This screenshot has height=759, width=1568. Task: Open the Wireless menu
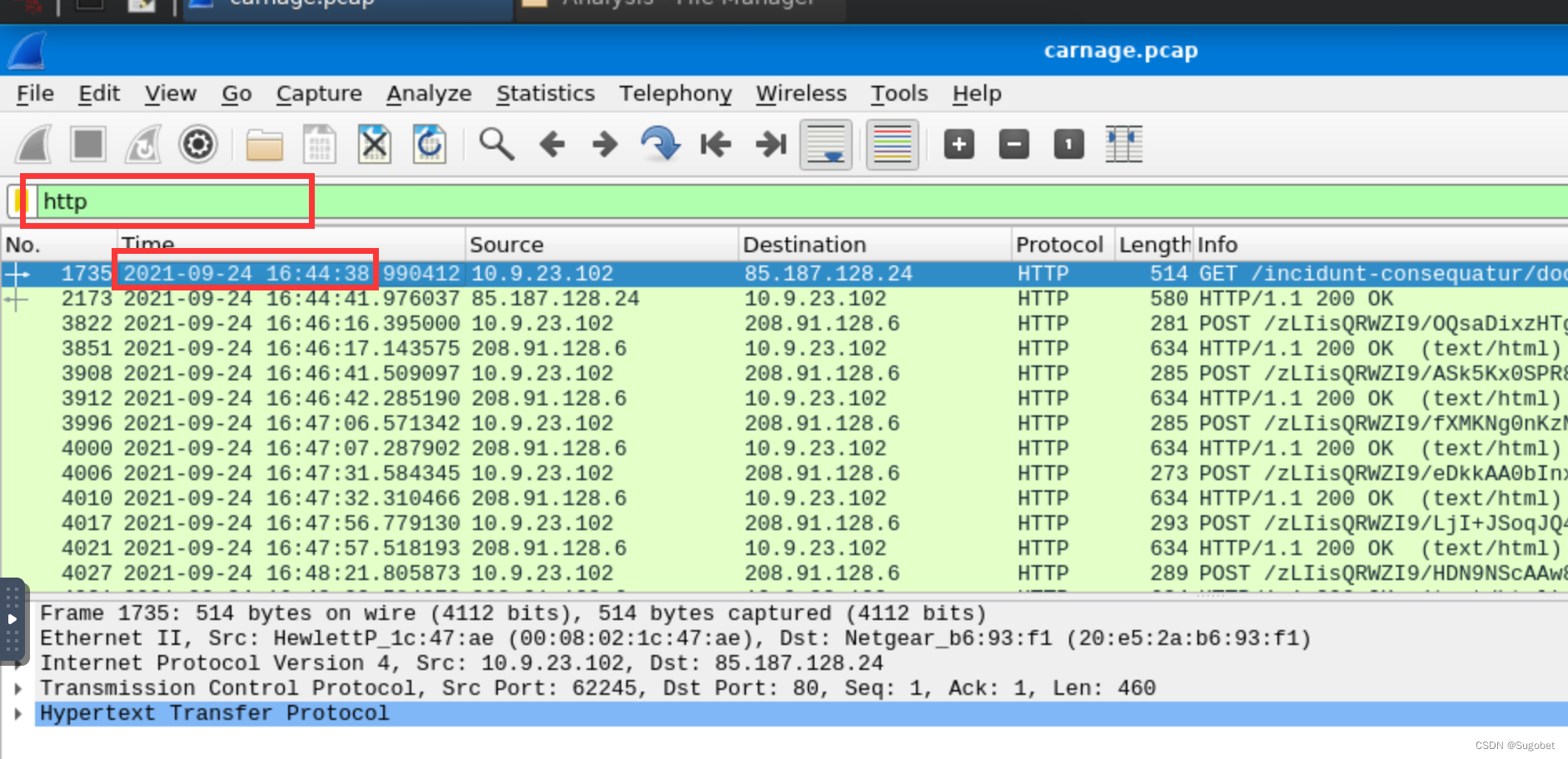[801, 93]
